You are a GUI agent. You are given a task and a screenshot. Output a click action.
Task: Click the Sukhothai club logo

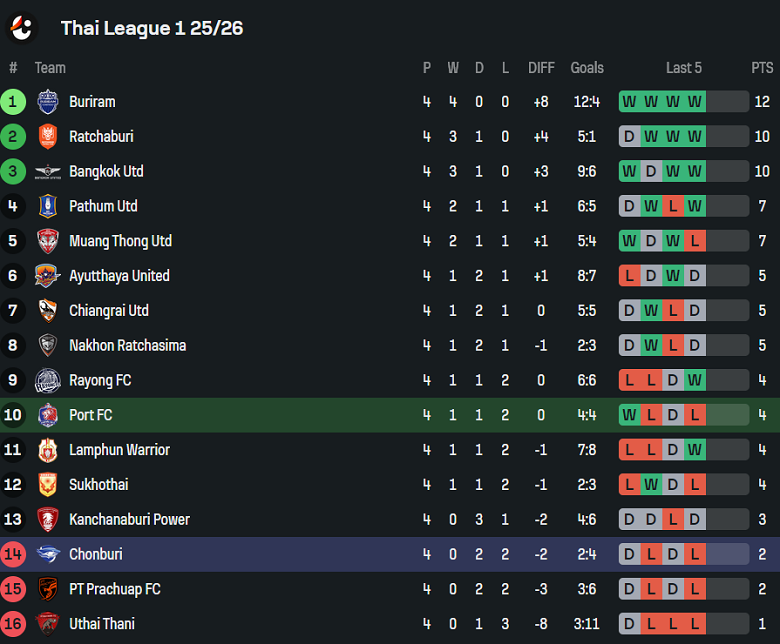click(48, 485)
